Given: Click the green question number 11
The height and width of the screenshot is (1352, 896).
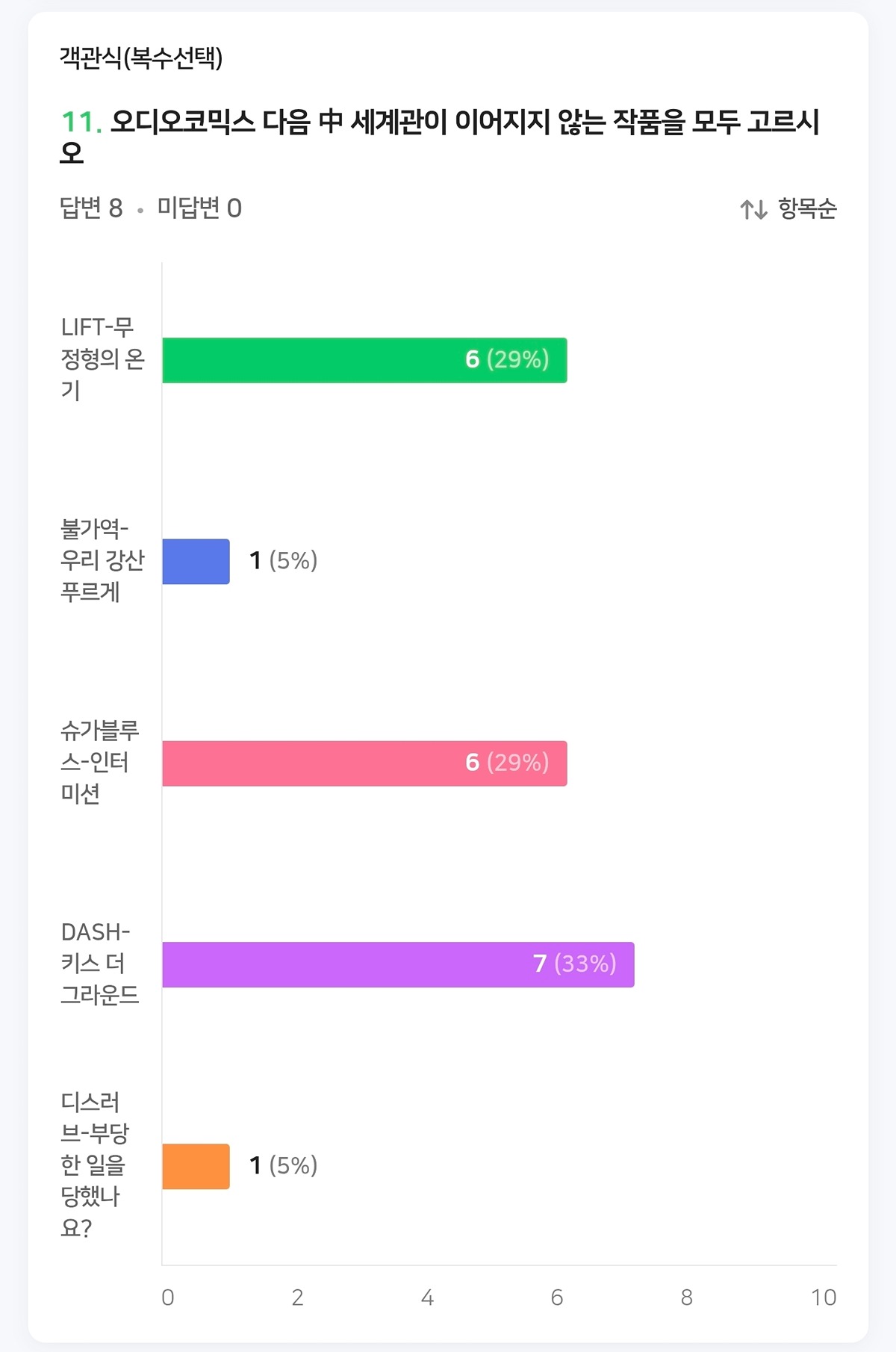Looking at the screenshot, I should (x=81, y=123).
